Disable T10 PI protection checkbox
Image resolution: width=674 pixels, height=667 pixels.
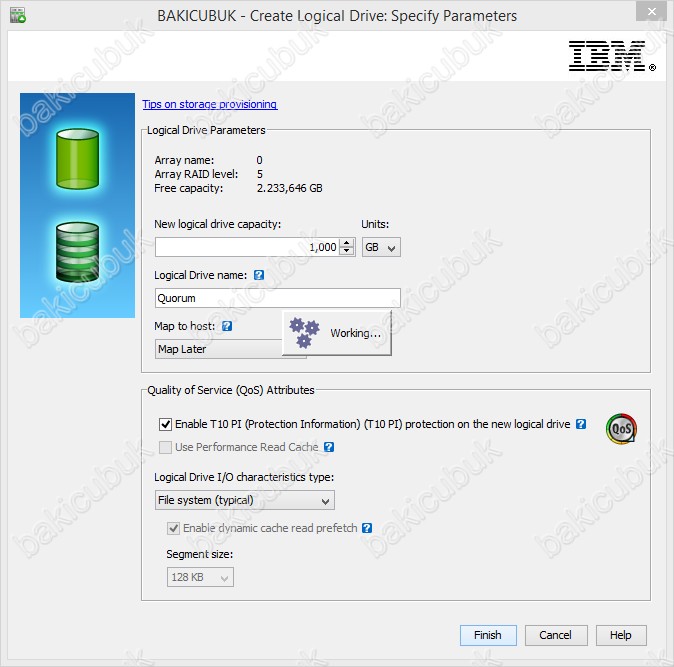pyautogui.click(x=166, y=424)
